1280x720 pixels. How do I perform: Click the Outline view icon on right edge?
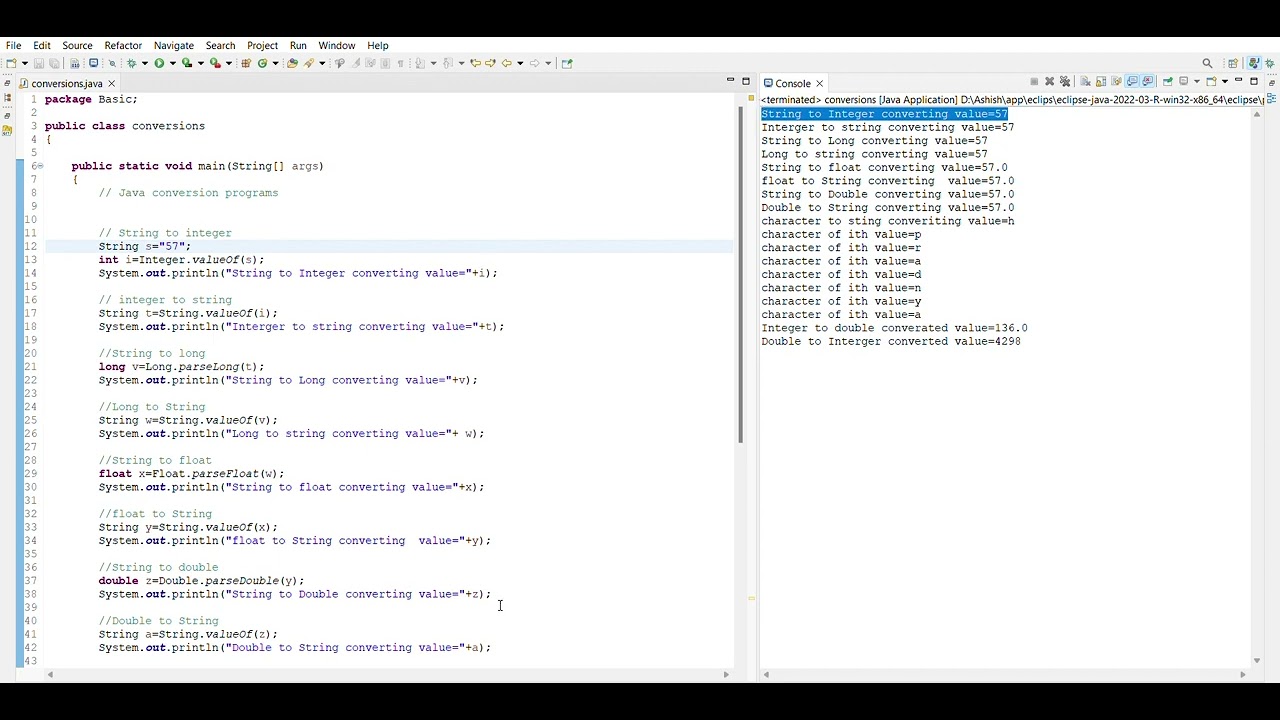(1272, 98)
